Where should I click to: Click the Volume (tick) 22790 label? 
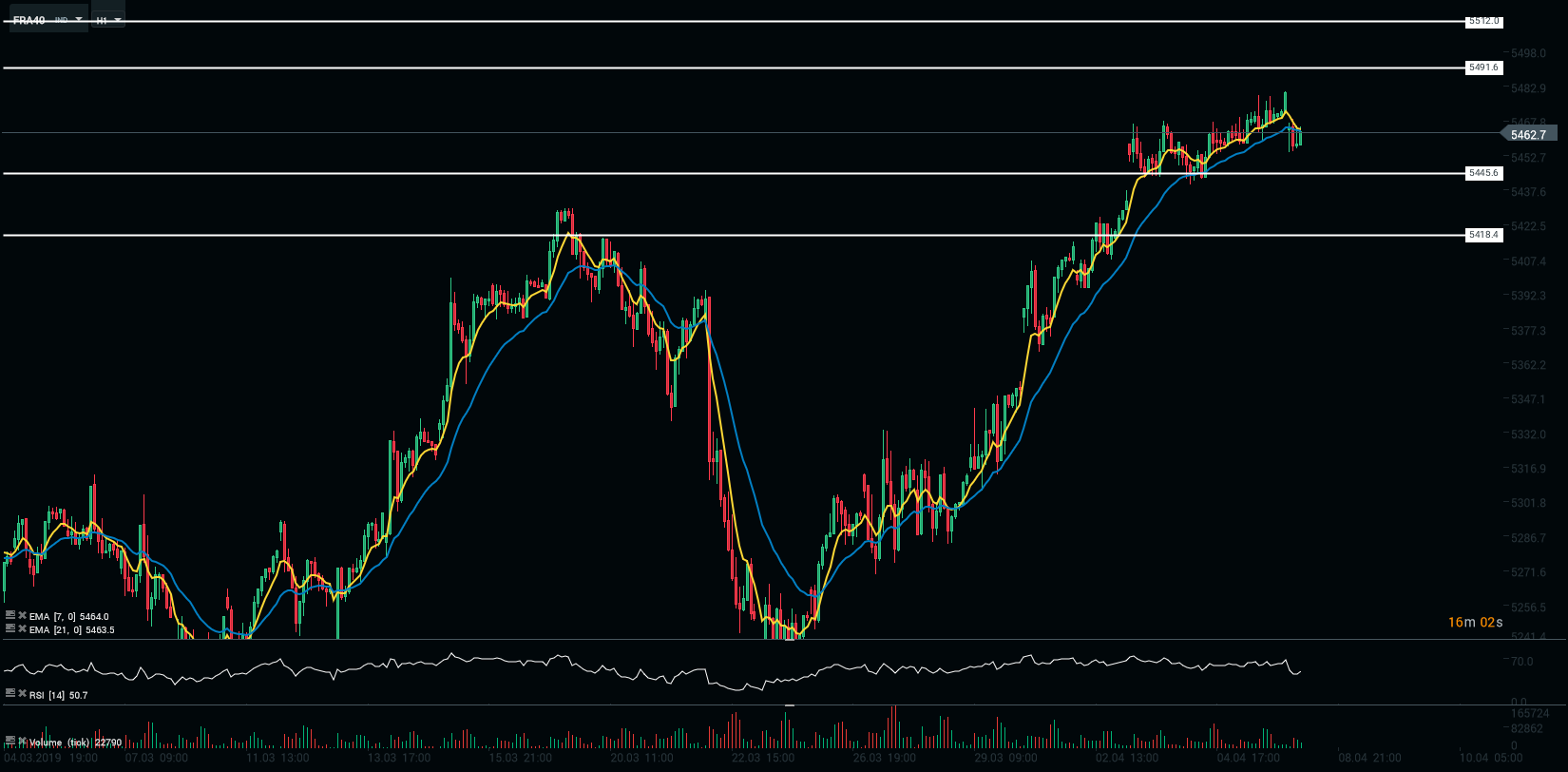(x=75, y=743)
